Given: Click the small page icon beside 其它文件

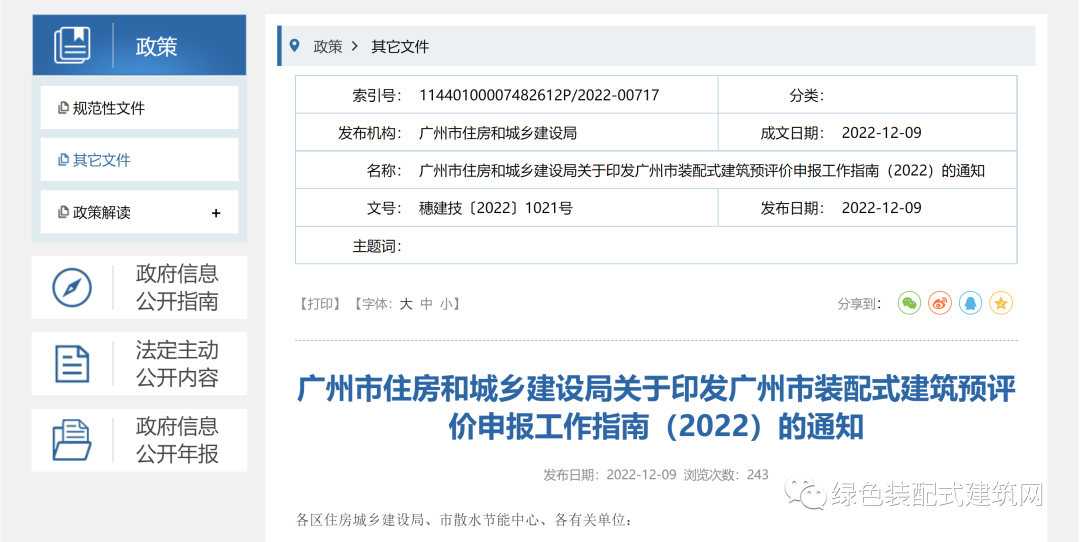Looking at the screenshot, I should [64, 160].
